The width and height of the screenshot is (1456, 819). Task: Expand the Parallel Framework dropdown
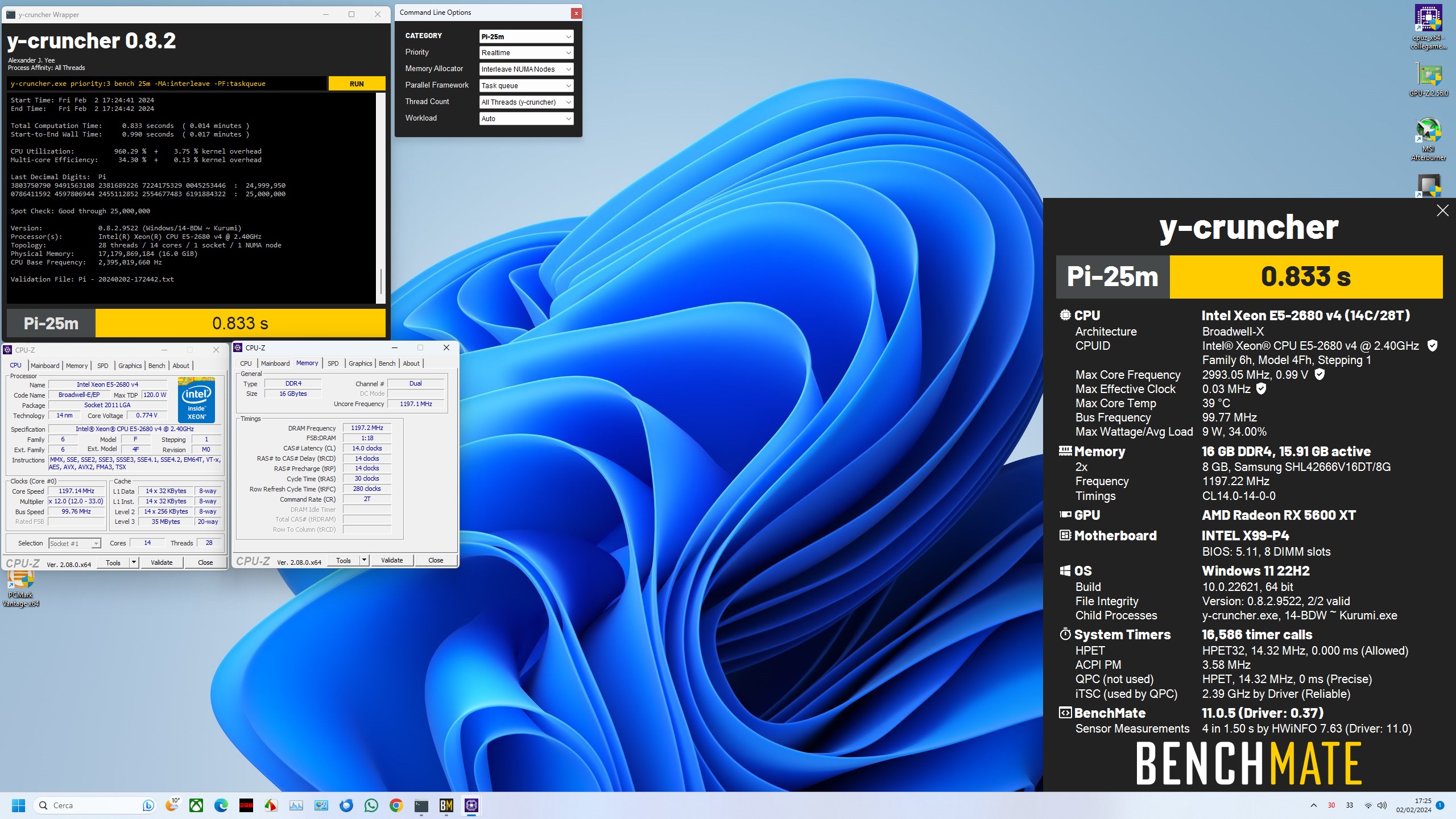tap(526, 85)
